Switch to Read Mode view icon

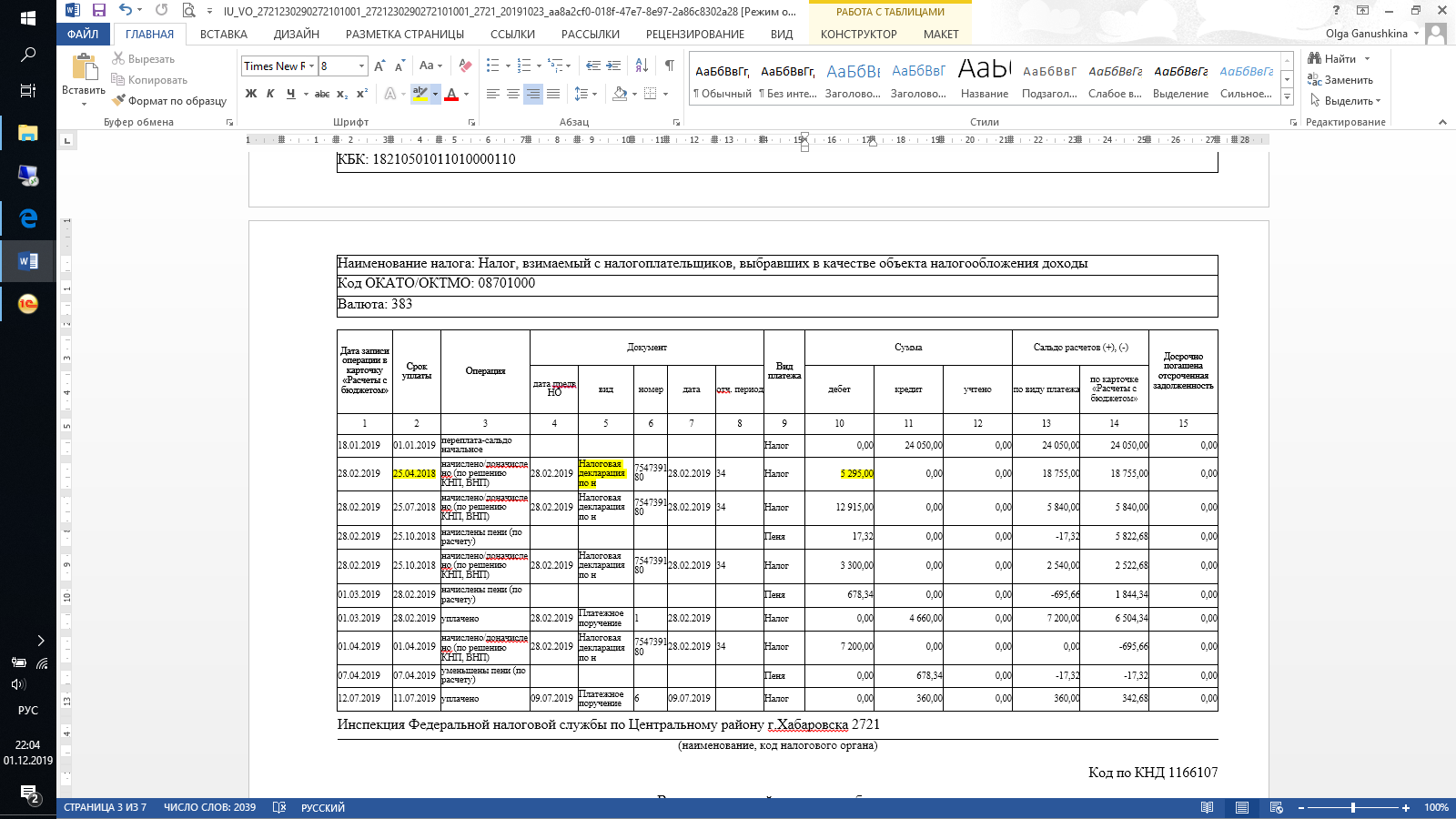(x=1207, y=807)
